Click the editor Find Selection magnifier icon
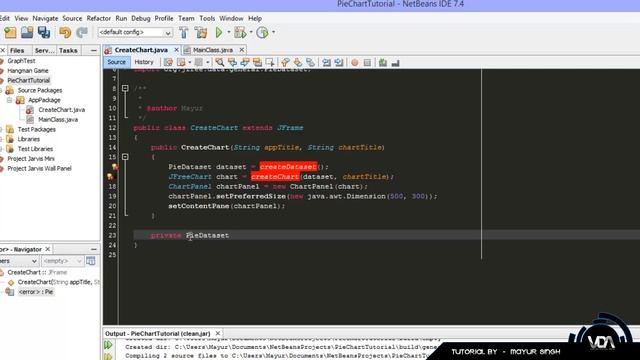This screenshot has height=360, width=640. (220, 62)
